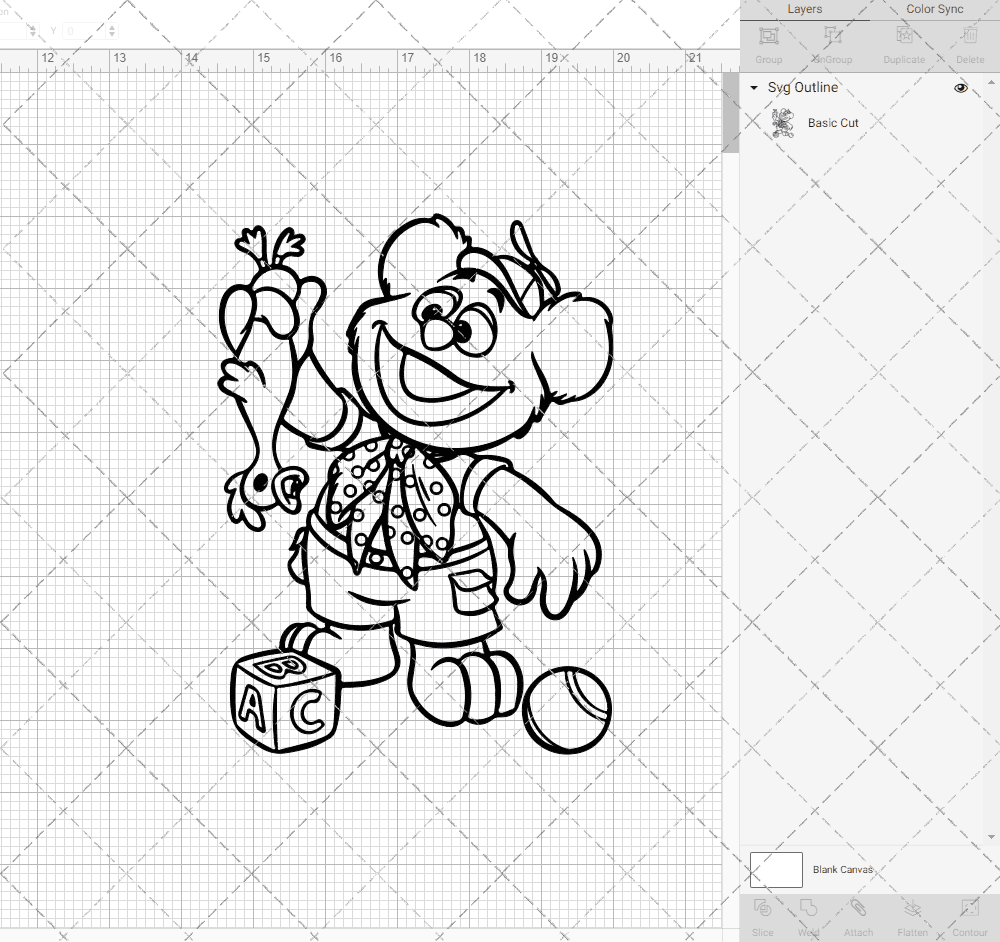1000x942 pixels.
Task: Select the bear drawing on the canvas
Action: [x=416, y=485]
